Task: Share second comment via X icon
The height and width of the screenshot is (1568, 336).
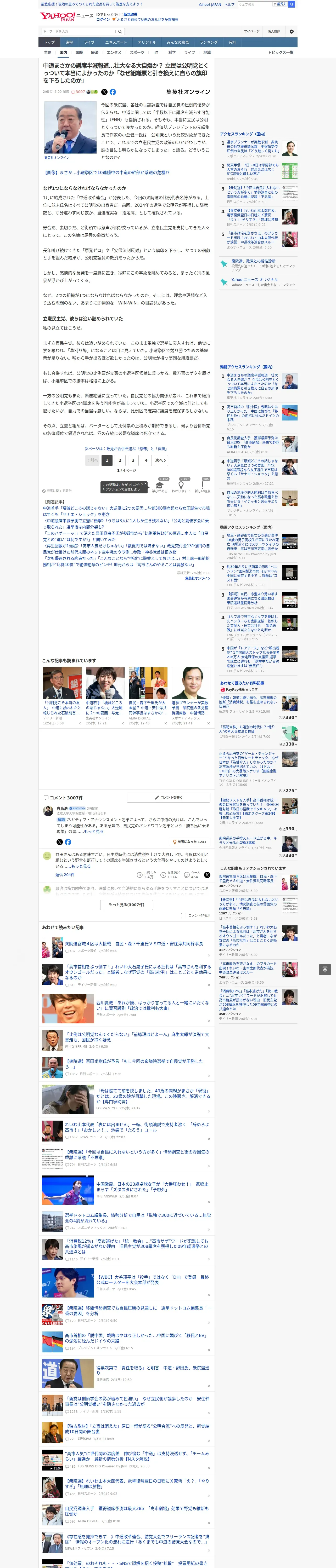Action: pos(207,875)
